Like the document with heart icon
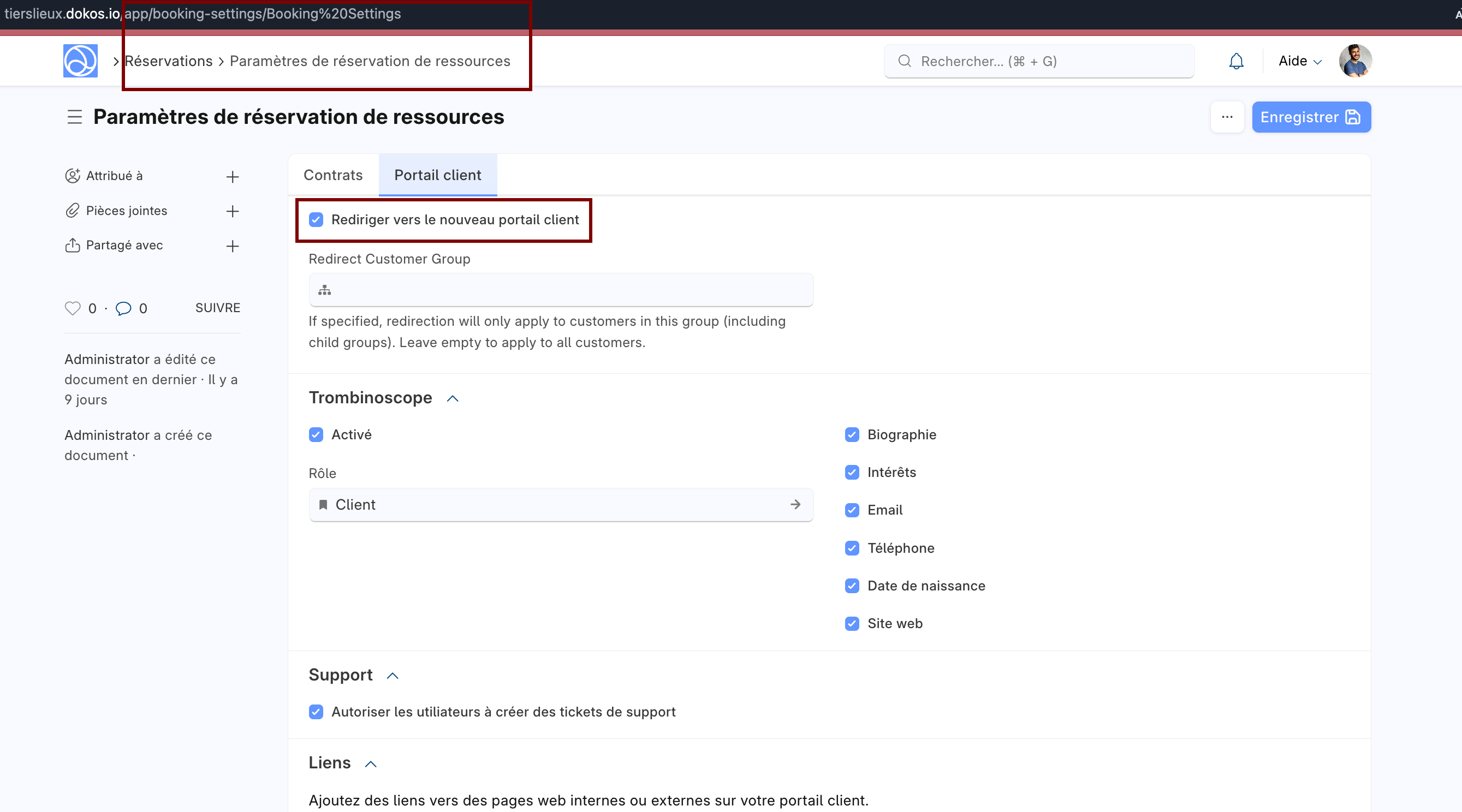The height and width of the screenshot is (812, 1462). [x=73, y=308]
